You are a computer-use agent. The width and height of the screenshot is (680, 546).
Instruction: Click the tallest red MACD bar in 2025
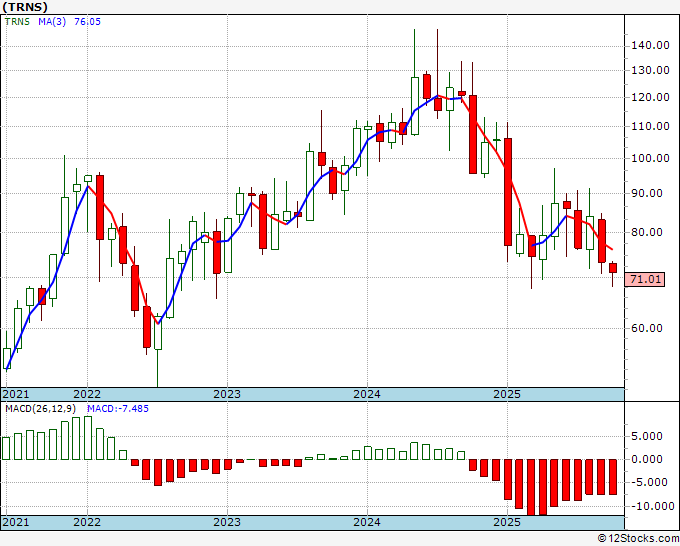click(531, 487)
